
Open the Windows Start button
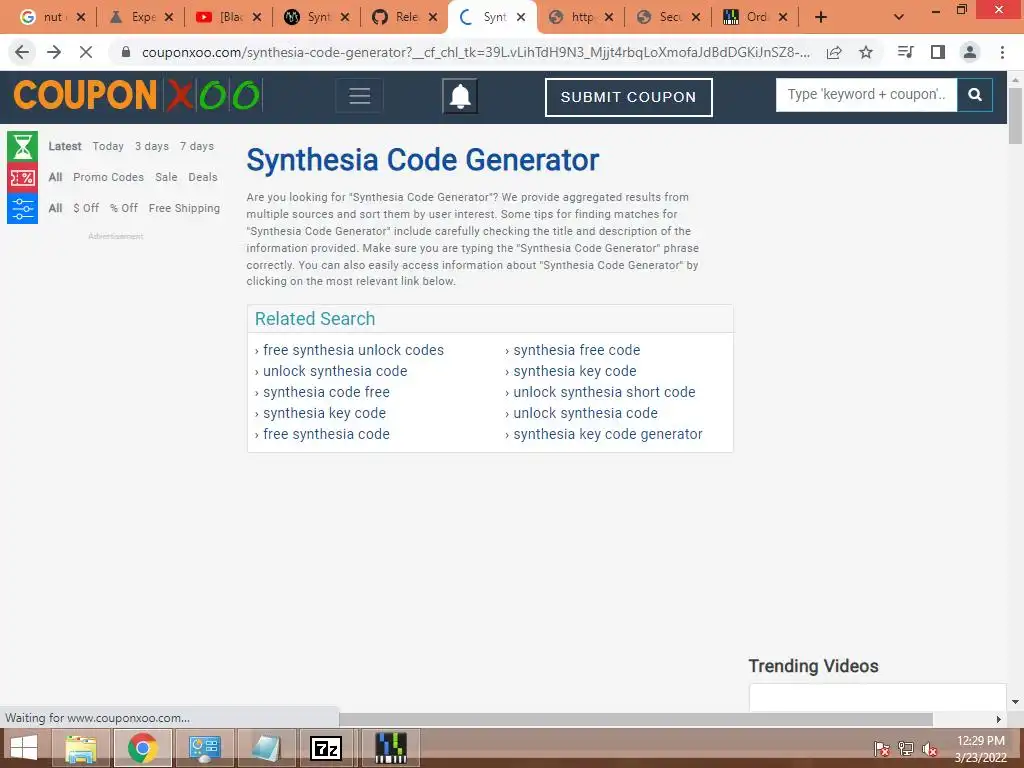point(24,748)
